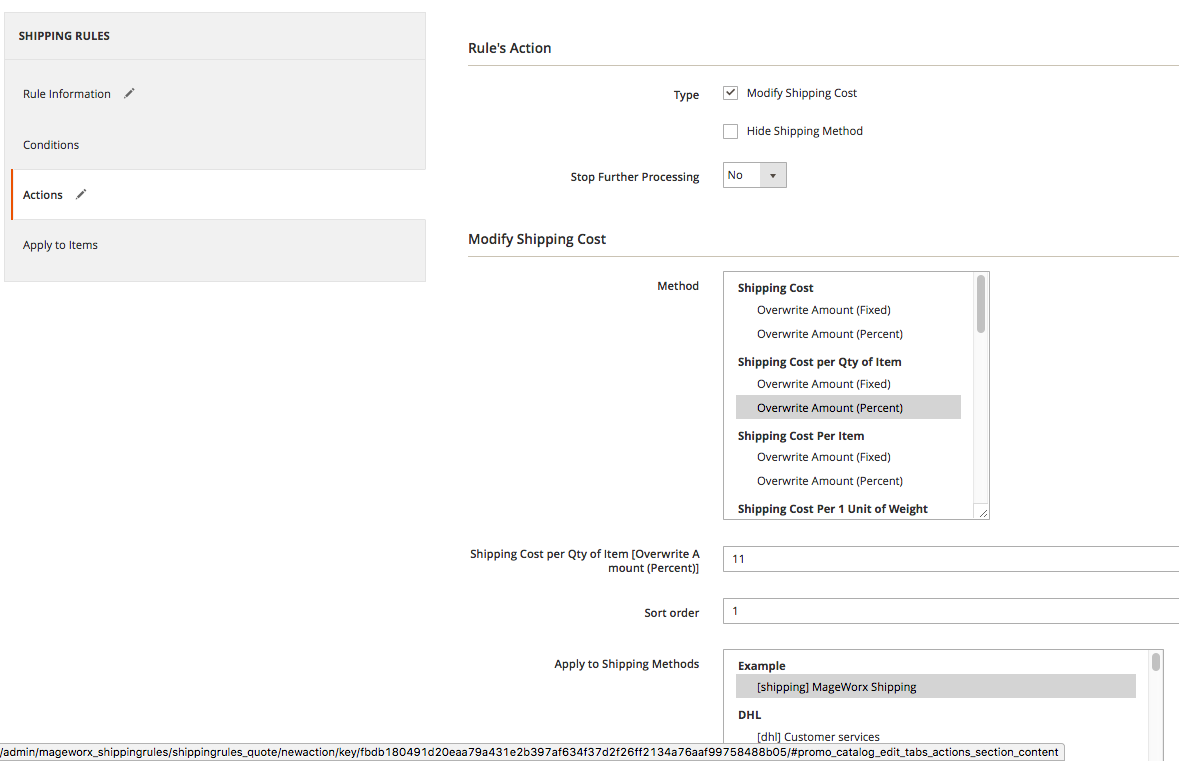Select the Actions tab in sidebar
Viewport: 1179px width, 761px height.
pos(43,195)
